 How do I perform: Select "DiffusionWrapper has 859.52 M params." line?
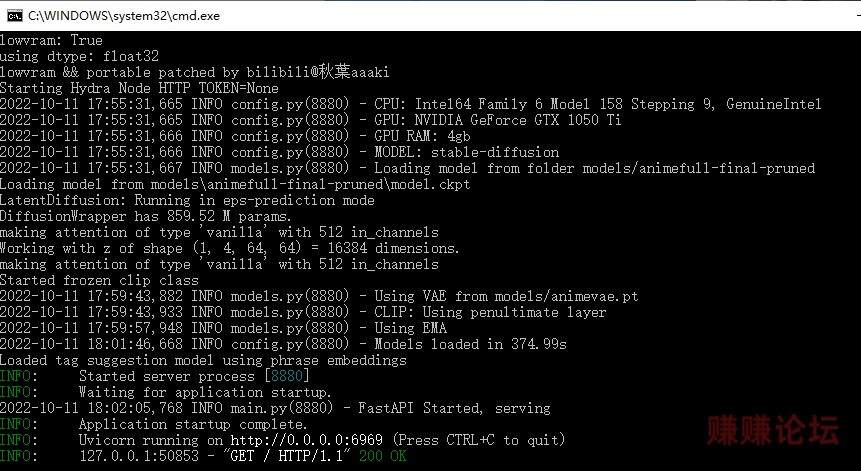tap(146, 216)
